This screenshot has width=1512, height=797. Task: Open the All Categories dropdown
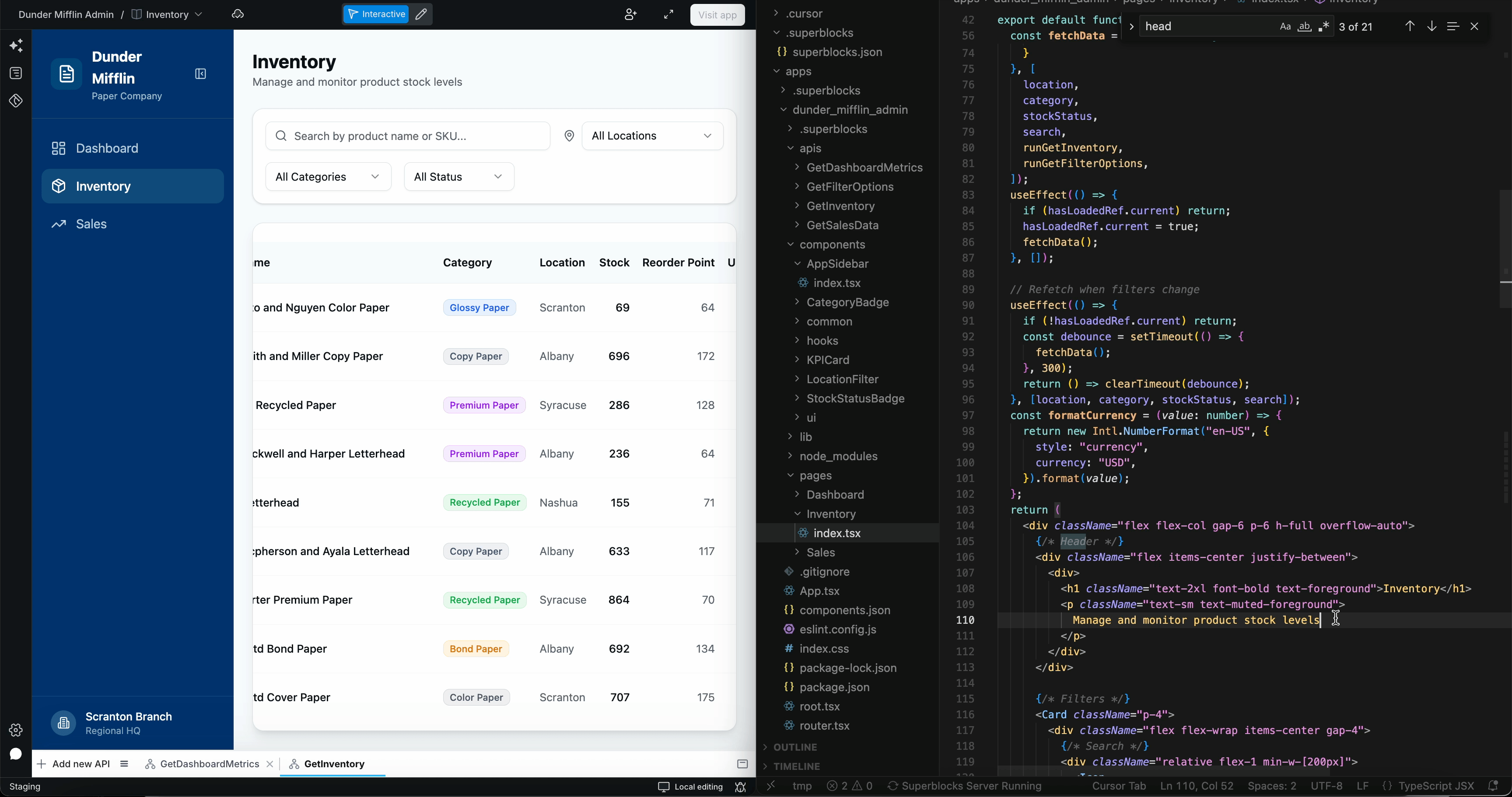tap(328, 177)
